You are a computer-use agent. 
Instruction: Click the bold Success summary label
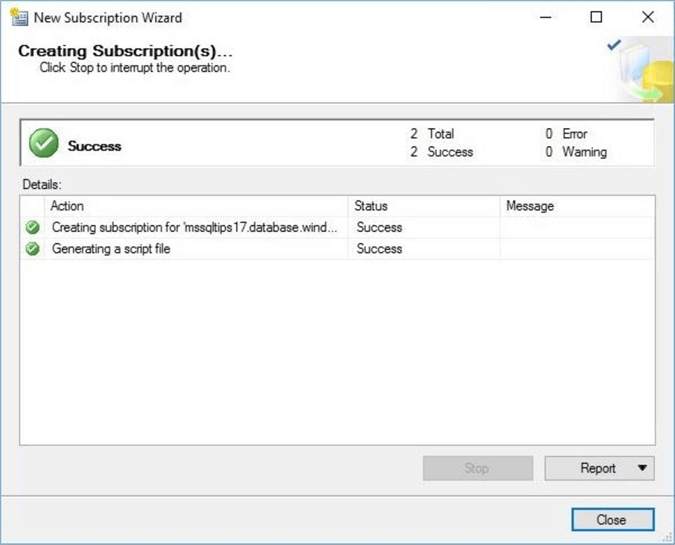(94, 146)
